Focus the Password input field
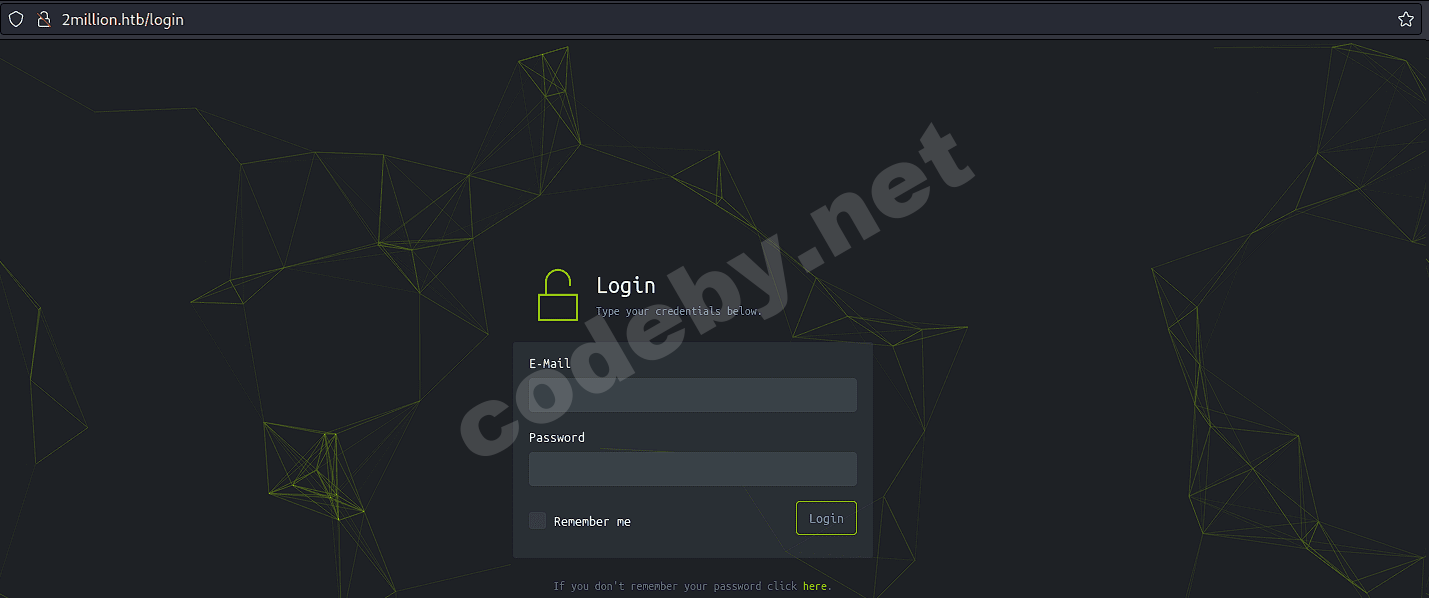The width and height of the screenshot is (1429, 598). tap(693, 469)
